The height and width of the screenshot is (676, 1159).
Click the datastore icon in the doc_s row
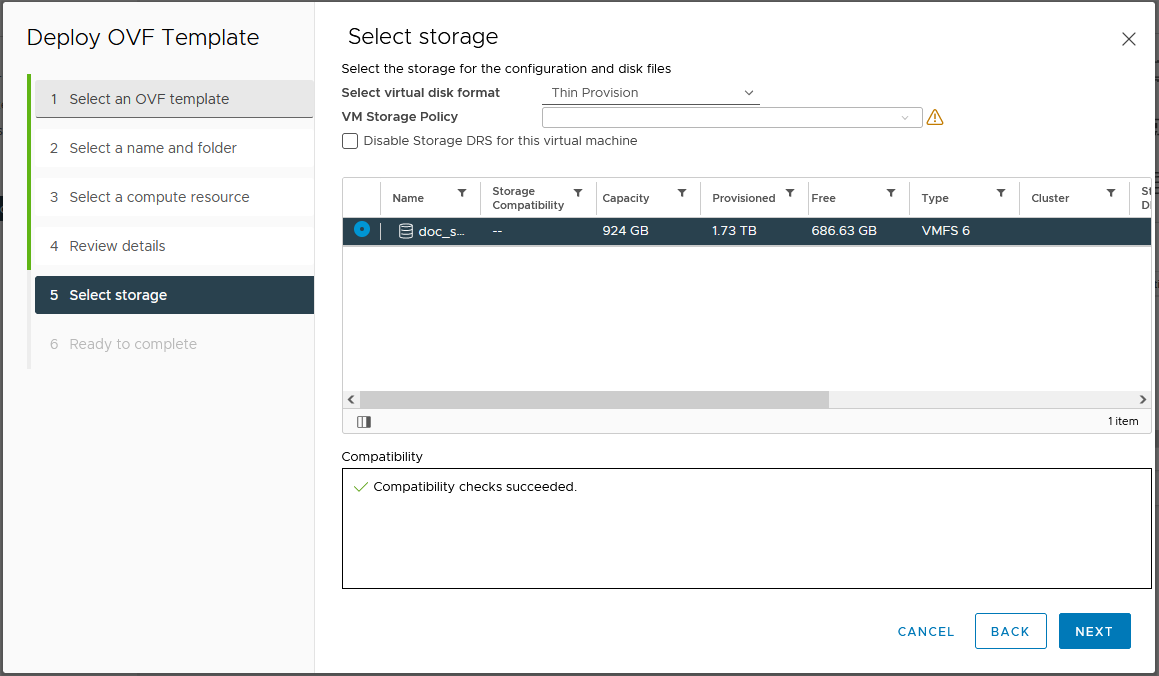[405, 231]
